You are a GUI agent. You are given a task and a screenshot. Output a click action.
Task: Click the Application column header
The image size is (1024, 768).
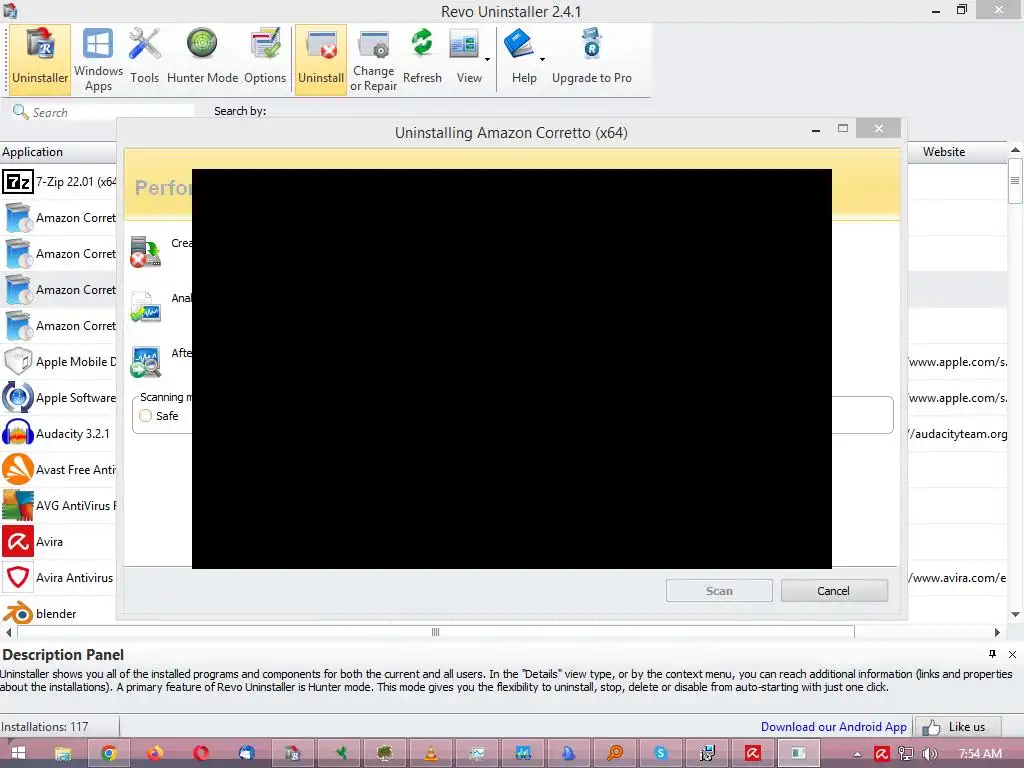58,152
